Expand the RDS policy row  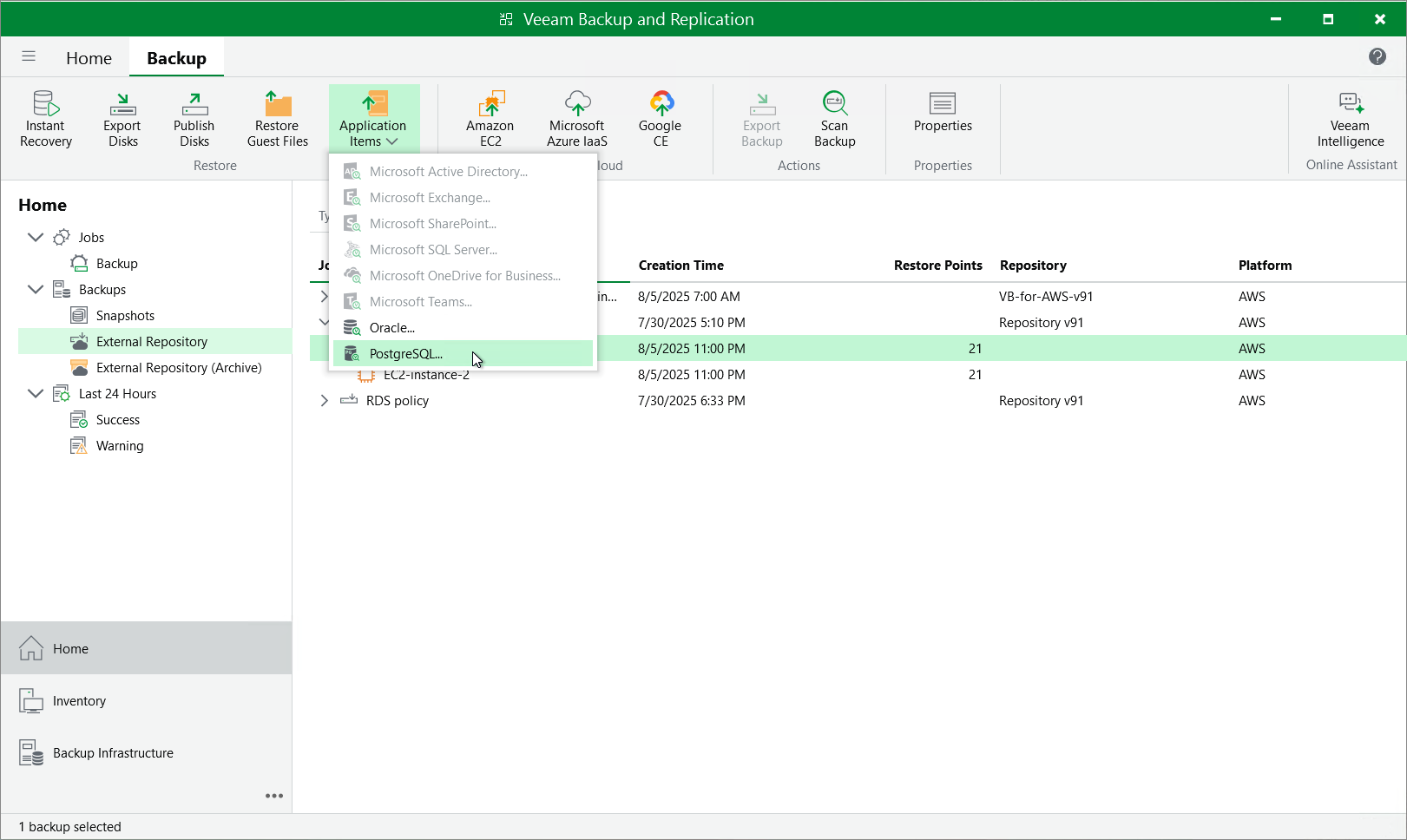click(x=325, y=400)
